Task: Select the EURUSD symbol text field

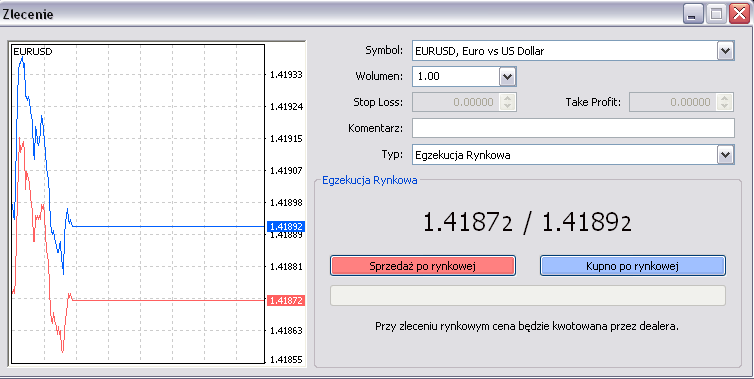Action: 565,51
